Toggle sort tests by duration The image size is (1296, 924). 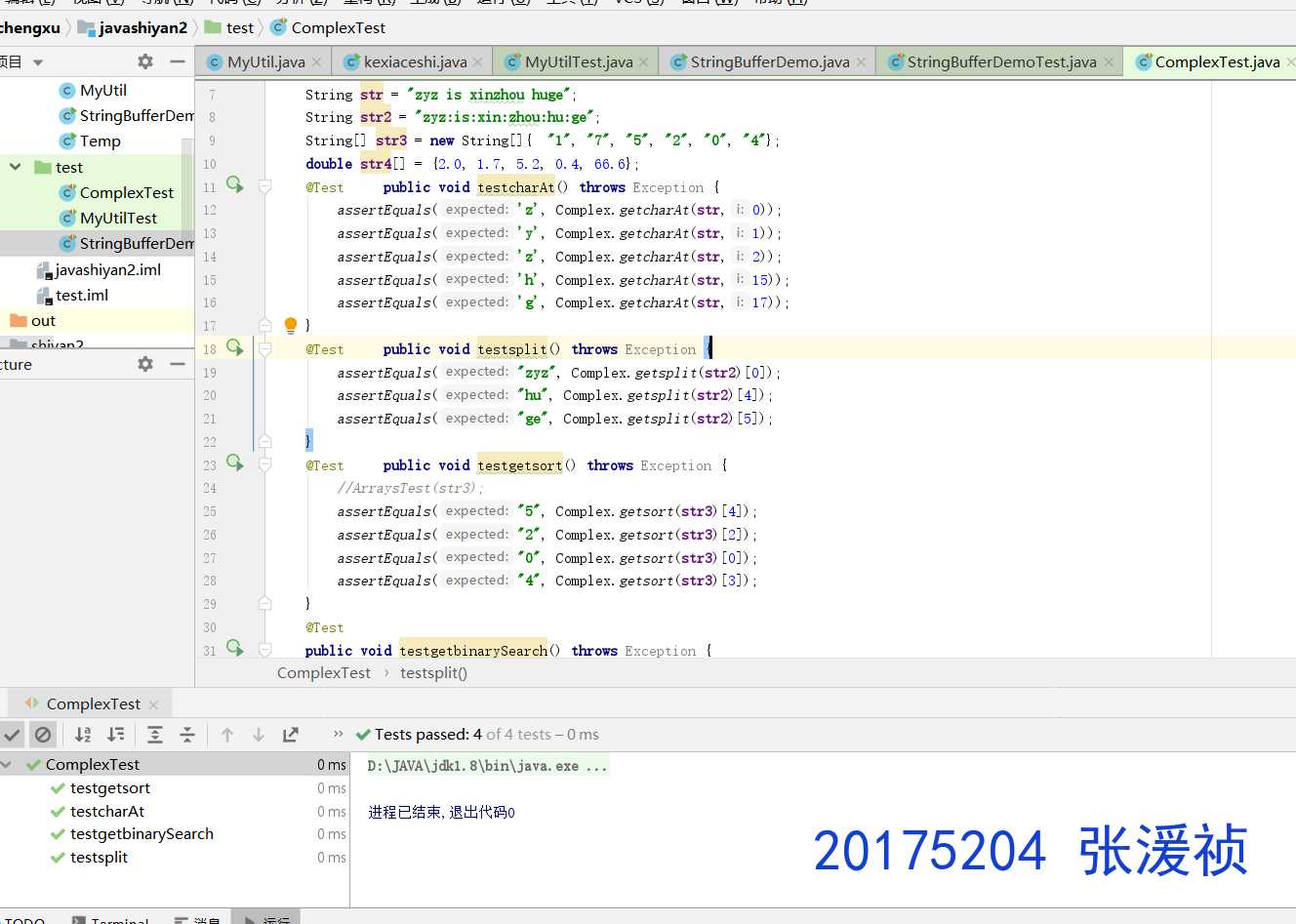[x=116, y=735]
